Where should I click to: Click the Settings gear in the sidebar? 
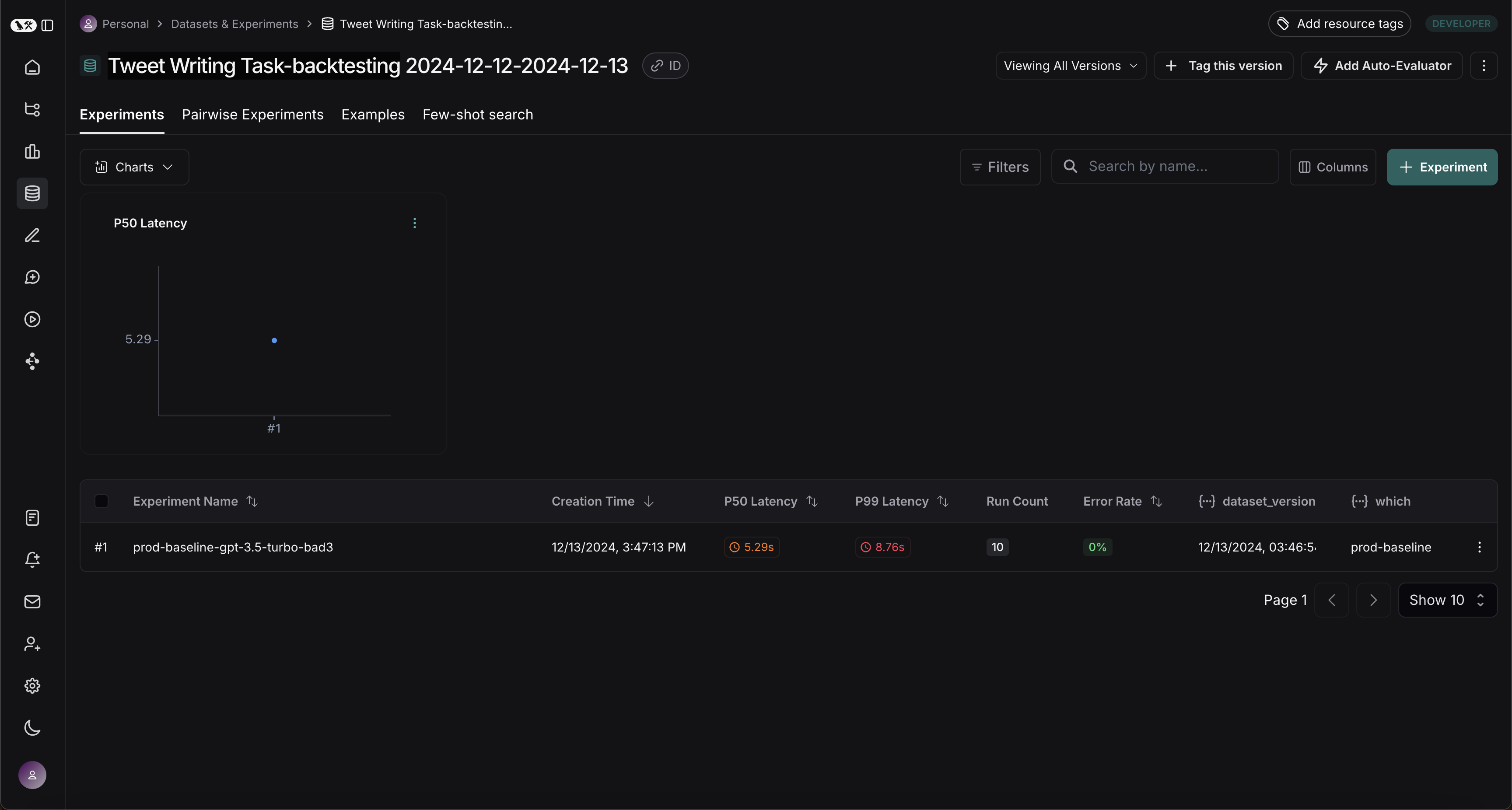pyautogui.click(x=32, y=685)
